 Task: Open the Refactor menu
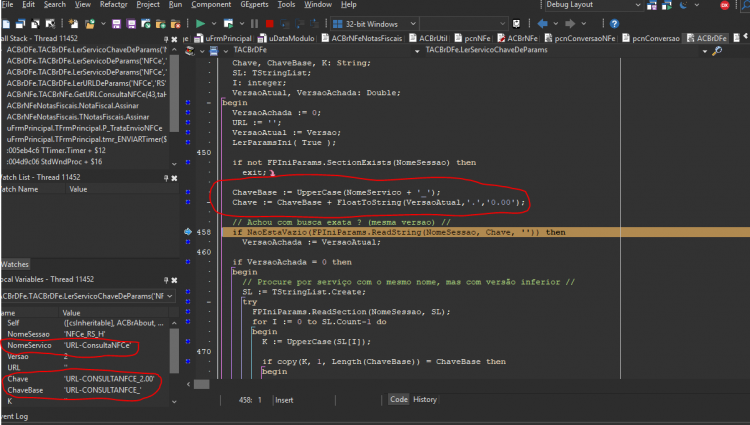pos(113,4)
